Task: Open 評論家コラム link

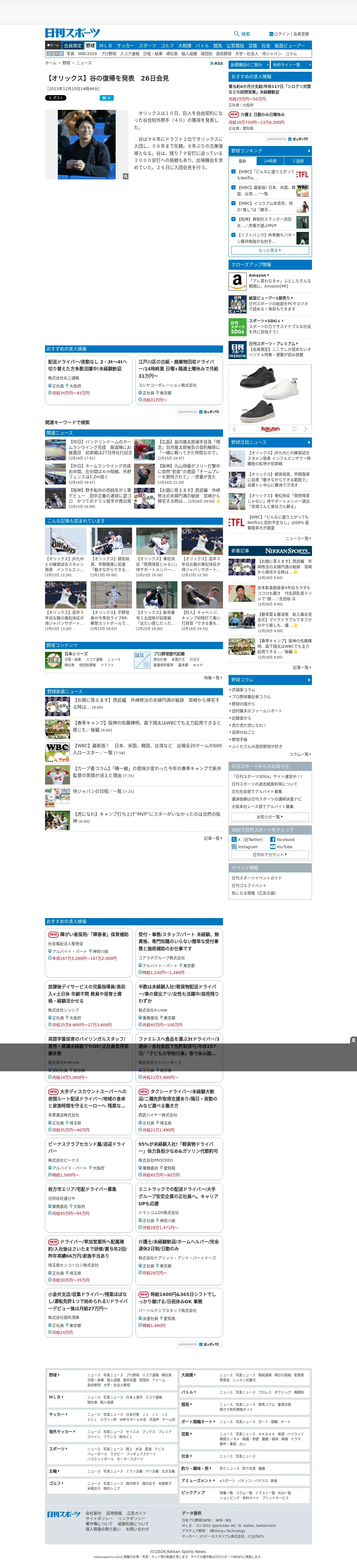Action: pyautogui.click(x=243, y=690)
